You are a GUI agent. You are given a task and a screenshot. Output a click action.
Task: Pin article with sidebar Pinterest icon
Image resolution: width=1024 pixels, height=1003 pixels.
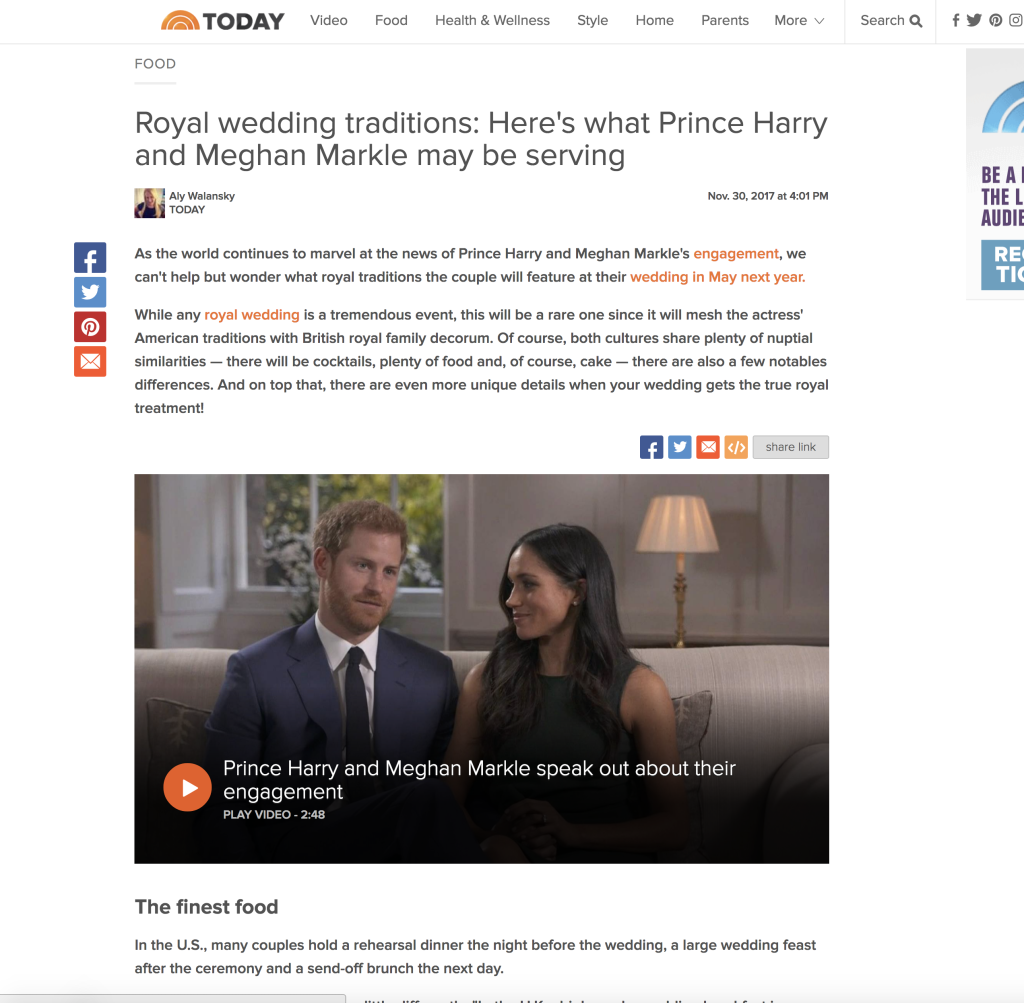pos(90,326)
